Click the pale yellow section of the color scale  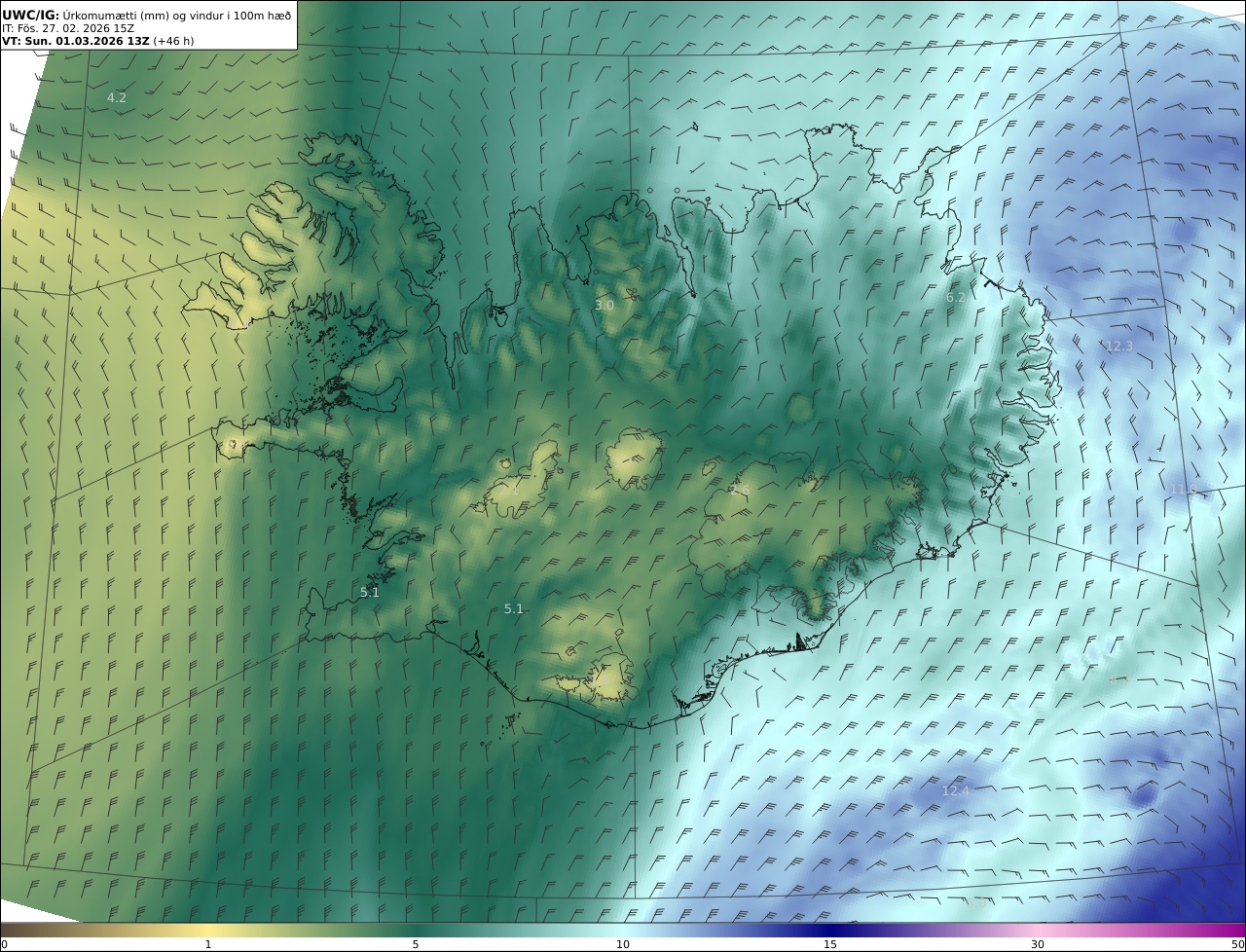208,930
